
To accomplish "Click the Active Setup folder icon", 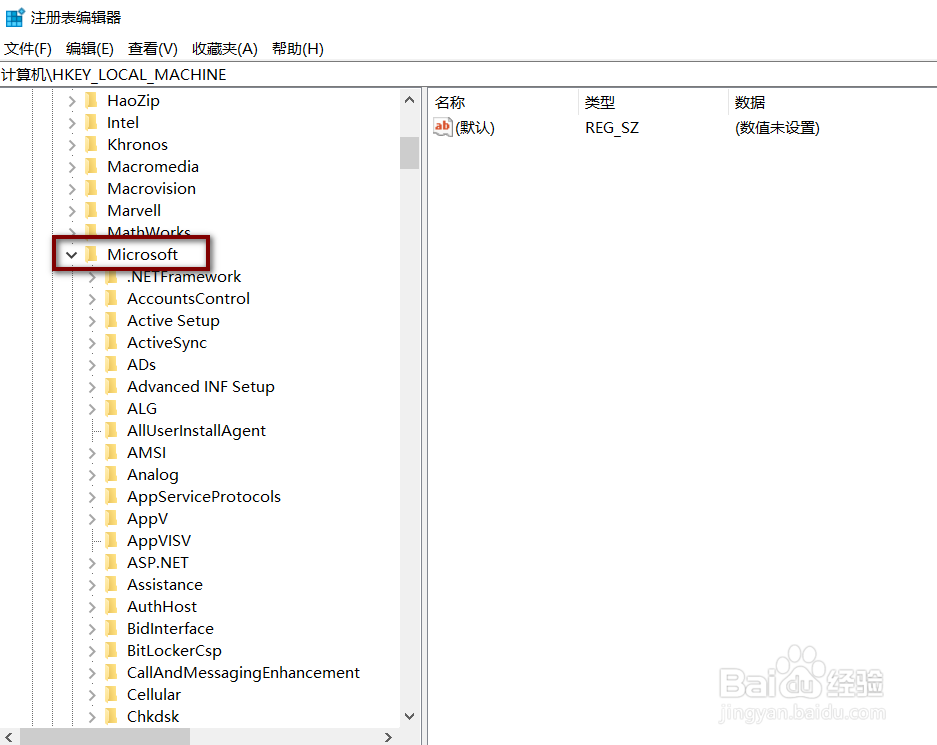I will pos(111,321).
